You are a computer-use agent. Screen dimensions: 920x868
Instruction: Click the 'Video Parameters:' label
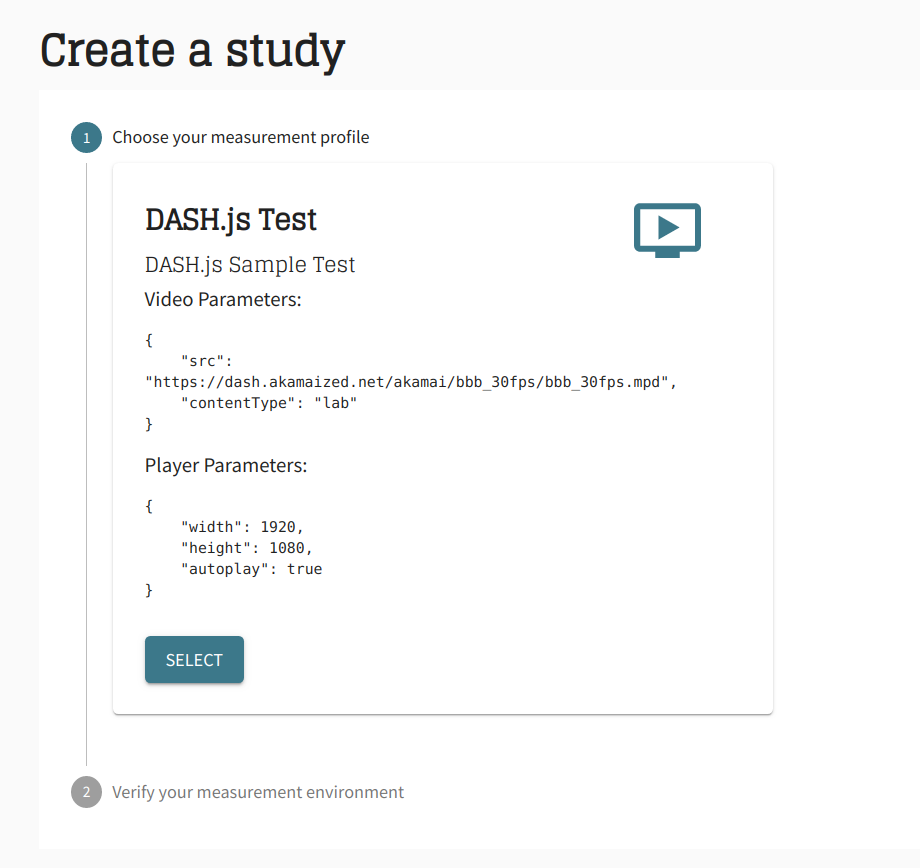click(223, 299)
